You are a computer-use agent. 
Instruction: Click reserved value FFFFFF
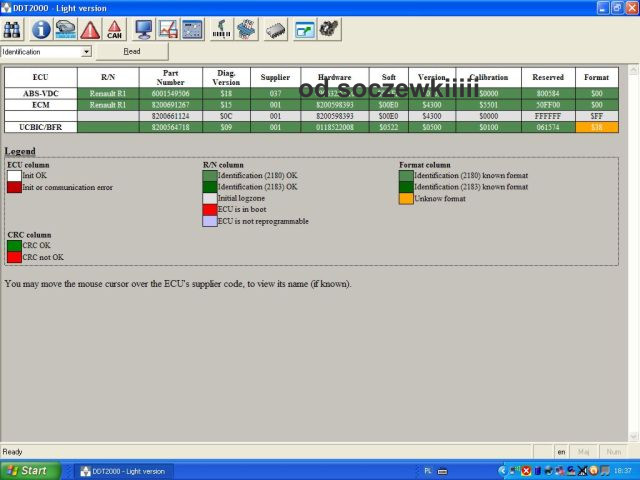[548, 116]
